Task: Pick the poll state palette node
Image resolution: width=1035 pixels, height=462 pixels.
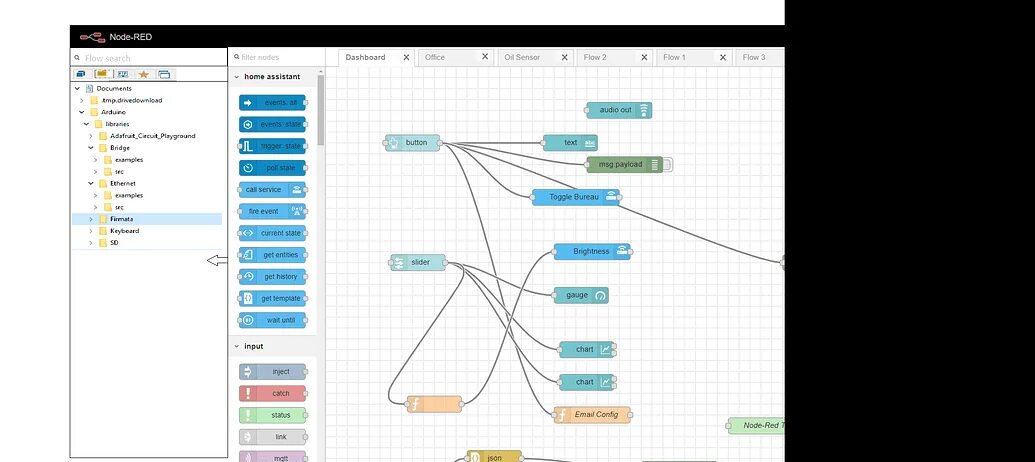Action: (x=273, y=168)
